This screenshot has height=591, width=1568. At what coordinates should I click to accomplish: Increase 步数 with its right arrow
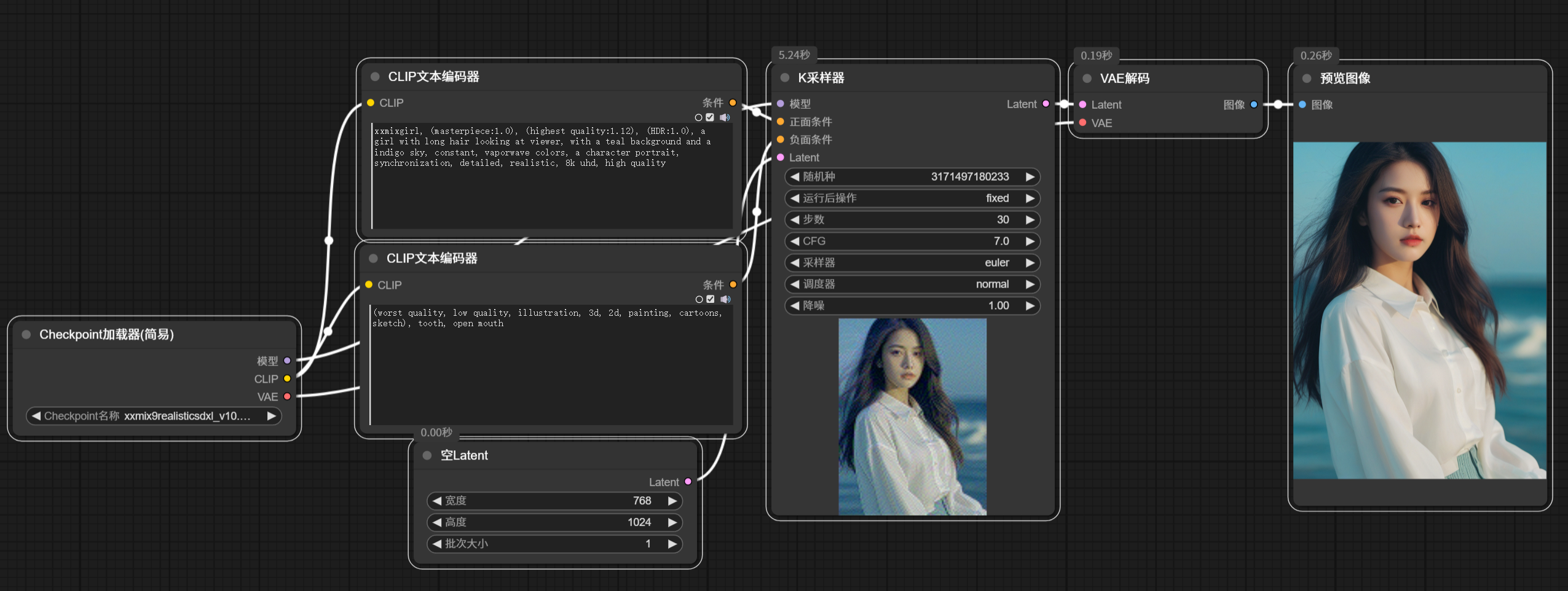pos(1030,220)
